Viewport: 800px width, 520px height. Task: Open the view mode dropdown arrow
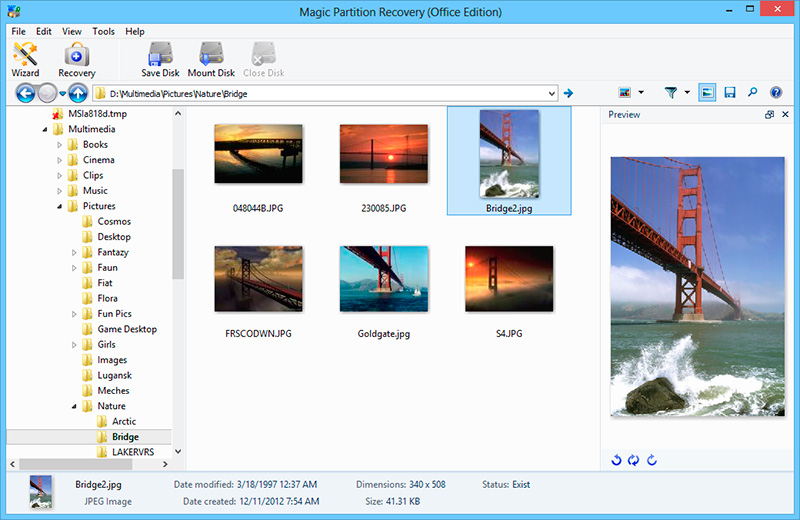click(x=641, y=92)
